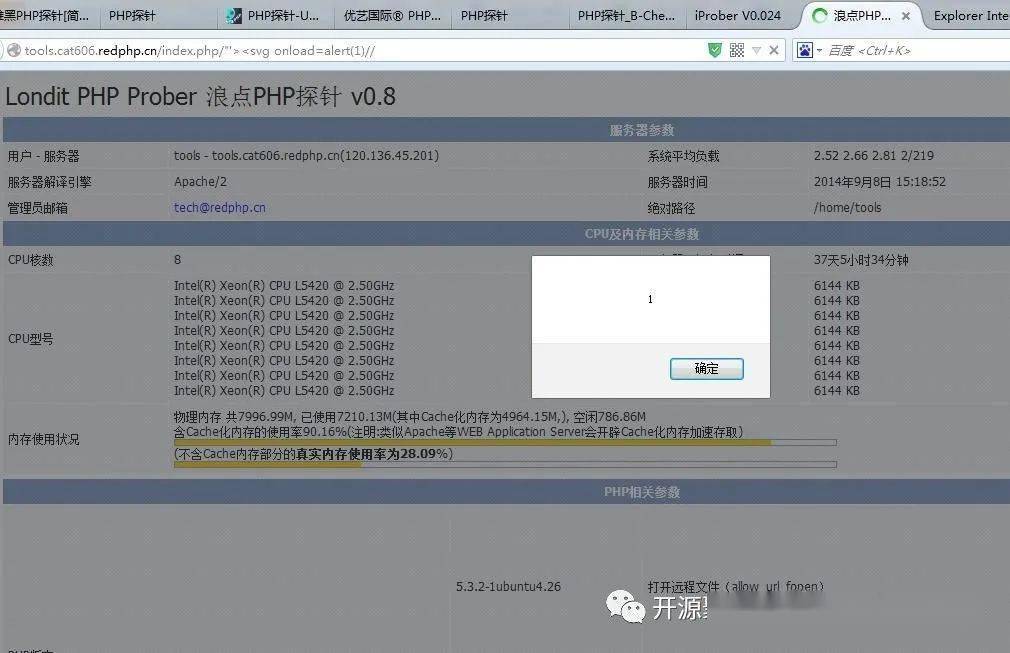Click the QR code icon in the address bar

(x=736, y=50)
